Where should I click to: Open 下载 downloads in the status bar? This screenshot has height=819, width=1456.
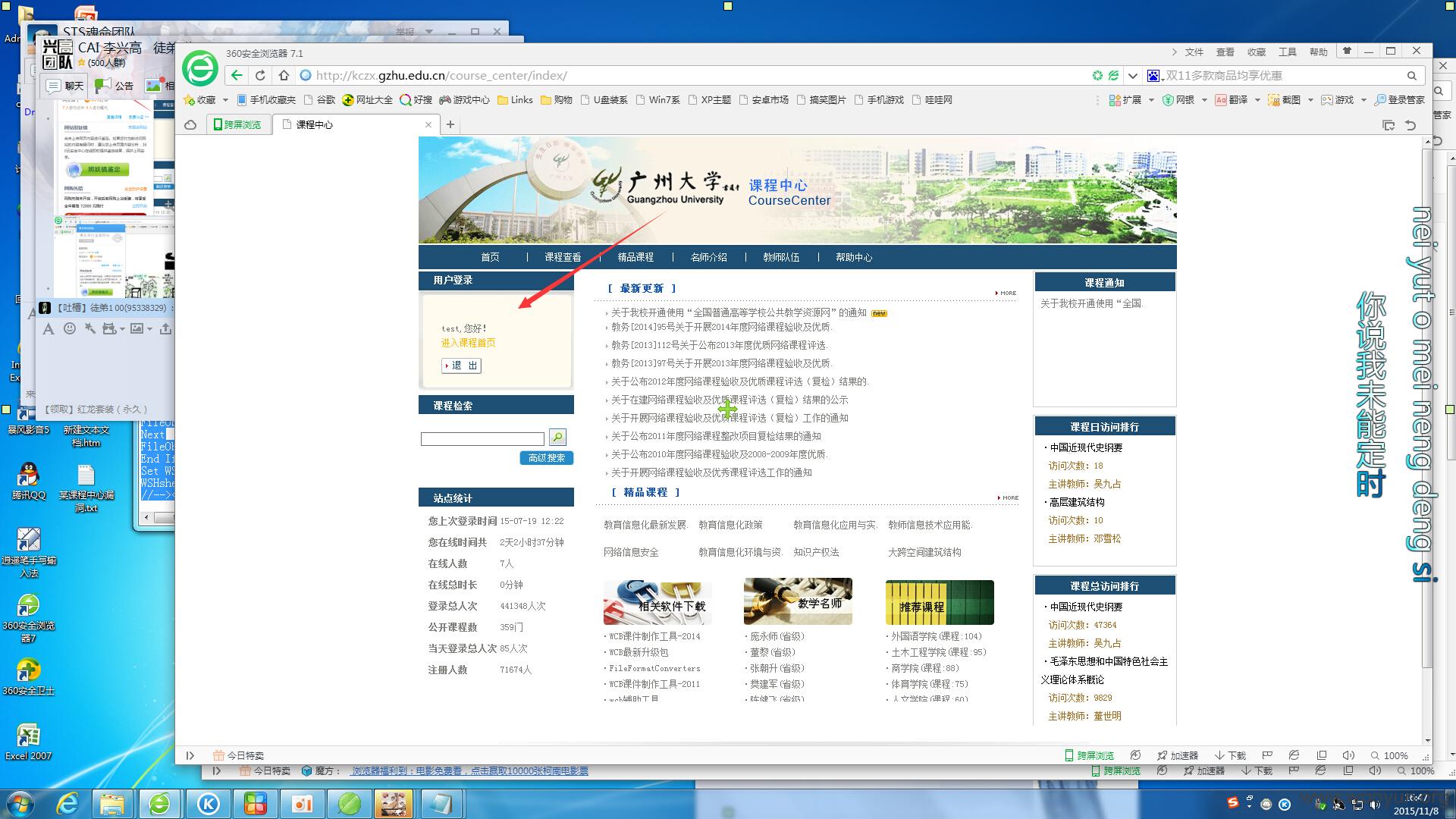click(1230, 755)
